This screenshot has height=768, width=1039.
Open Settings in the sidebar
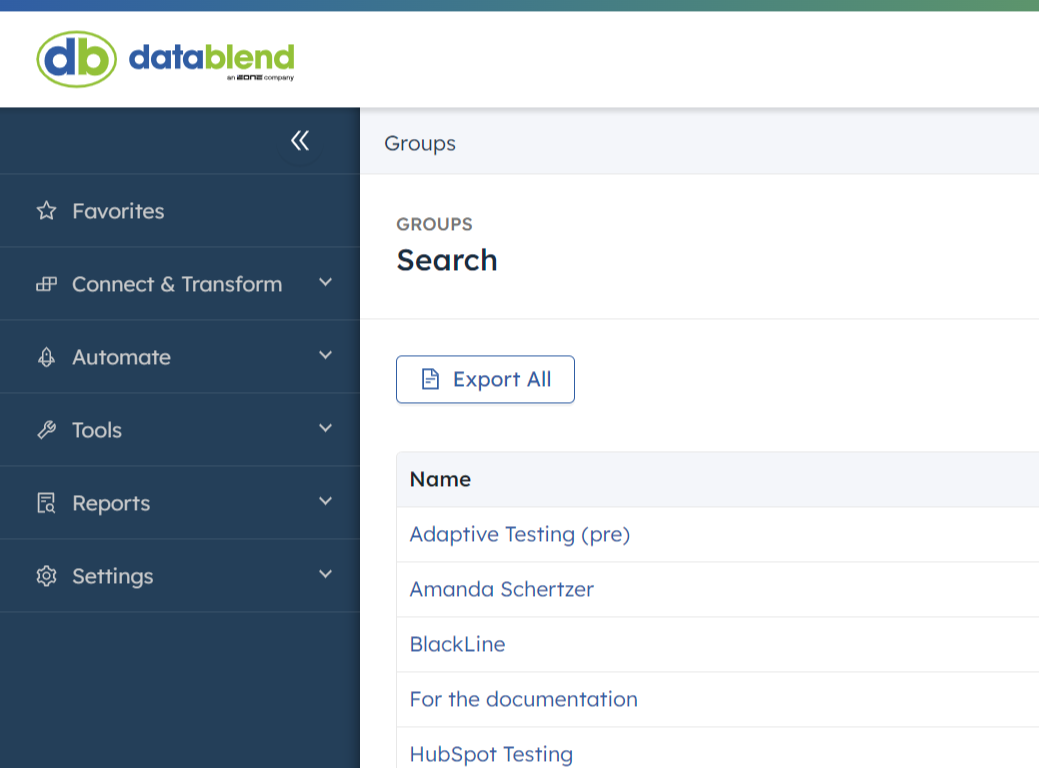(x=180, y=576)
